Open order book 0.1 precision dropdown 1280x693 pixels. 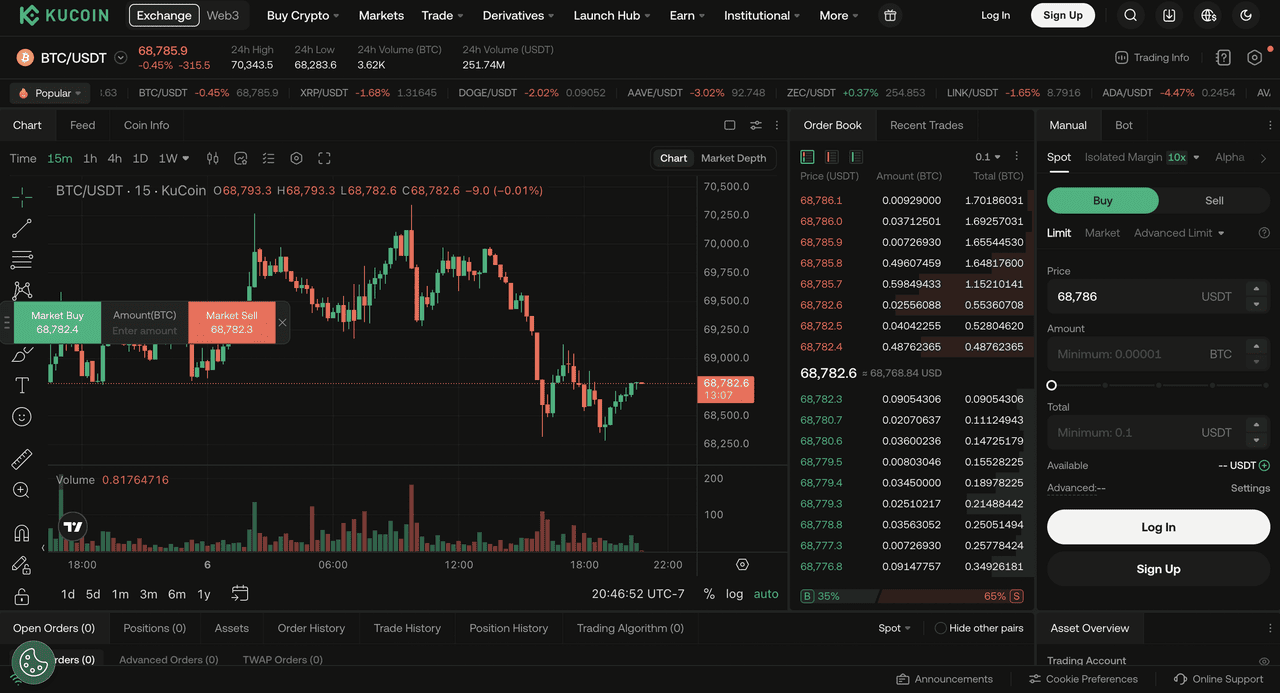click(988, 157)
